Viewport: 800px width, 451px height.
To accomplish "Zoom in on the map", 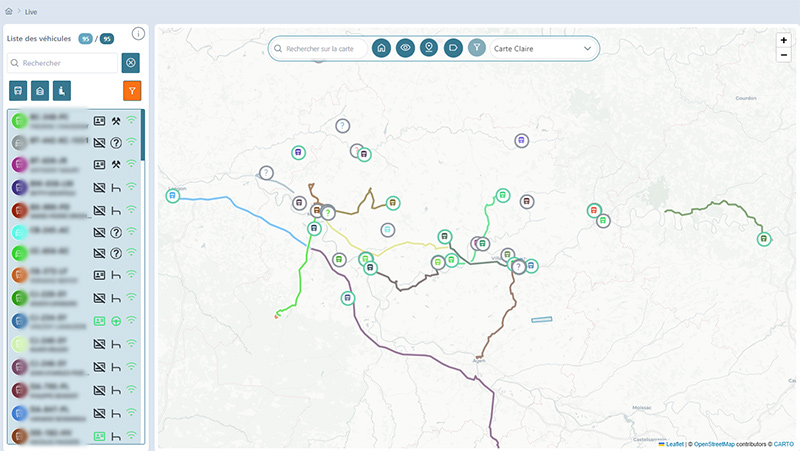I will coord(783,40).
